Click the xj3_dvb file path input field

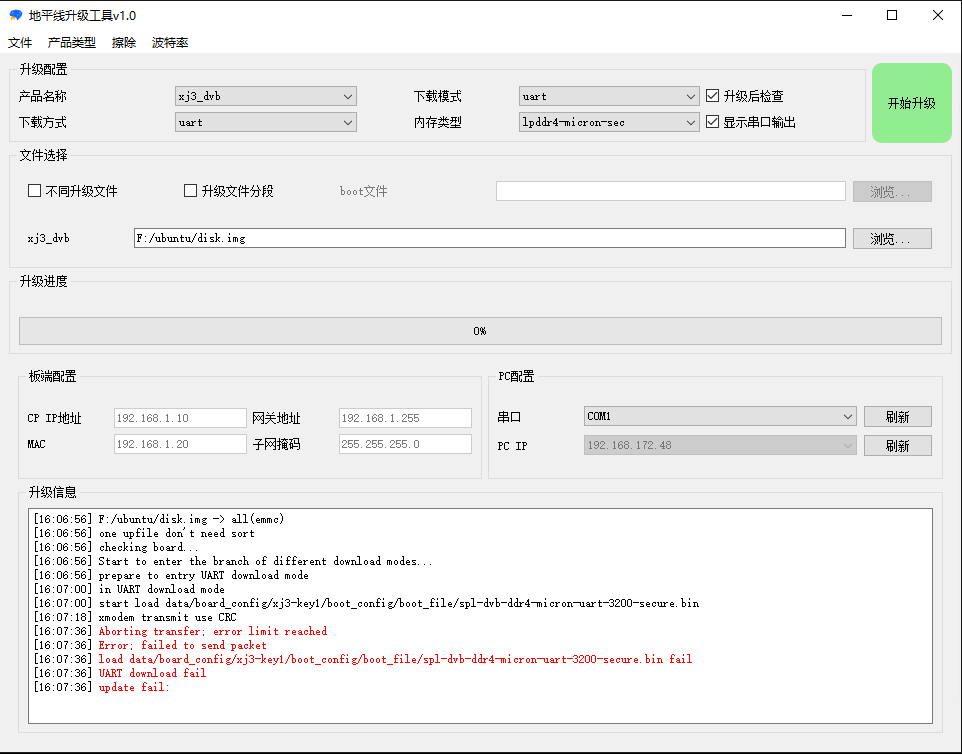pos(489,238)
